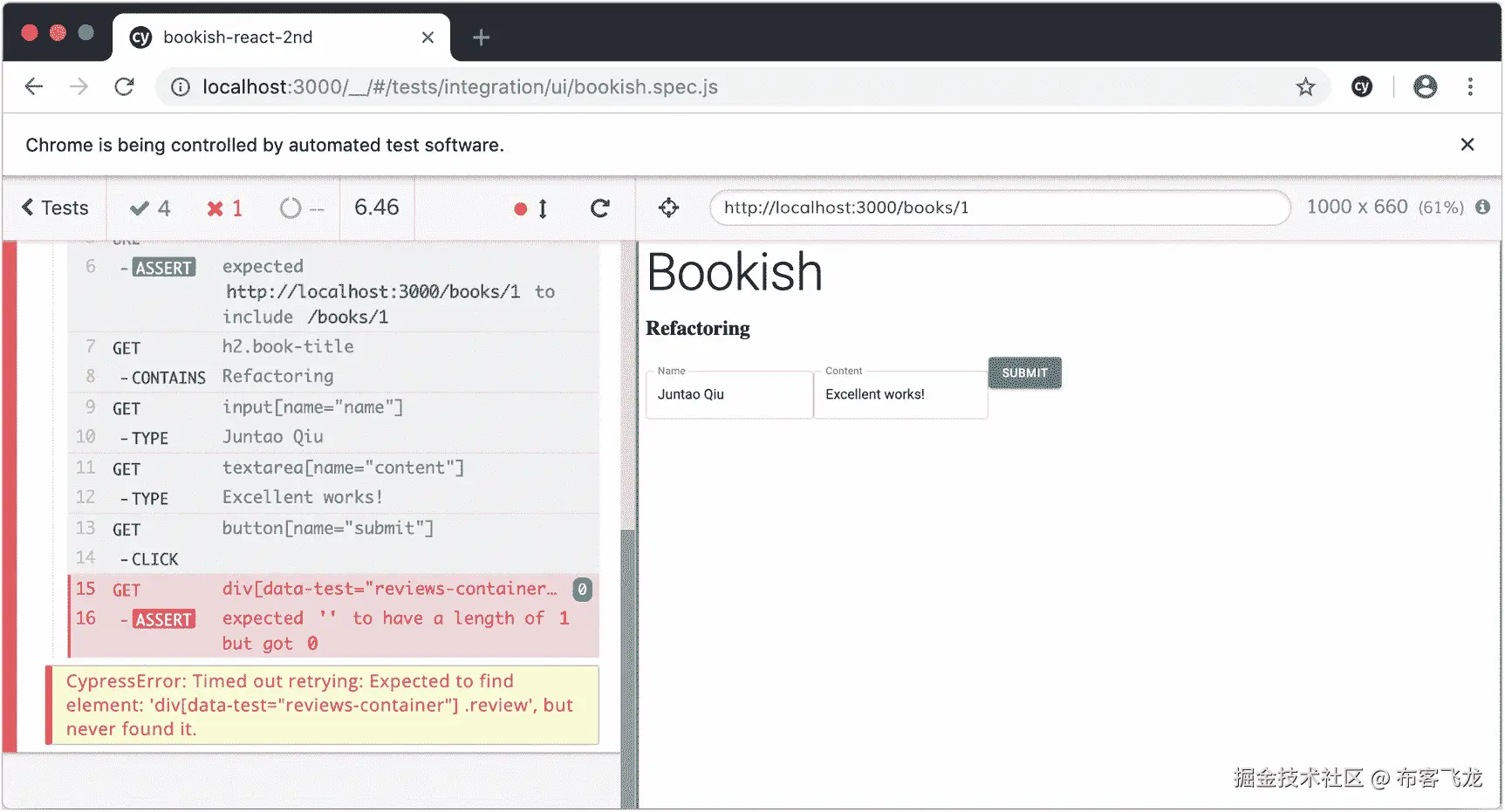The image size is (1505, 812).
Task: Select the GET button[name="submit"] command
Action: [333, 529]
